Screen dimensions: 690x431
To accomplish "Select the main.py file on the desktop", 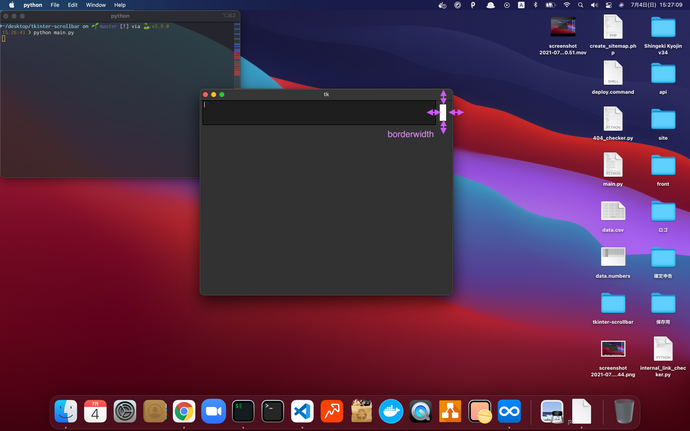I will (613, 169).
